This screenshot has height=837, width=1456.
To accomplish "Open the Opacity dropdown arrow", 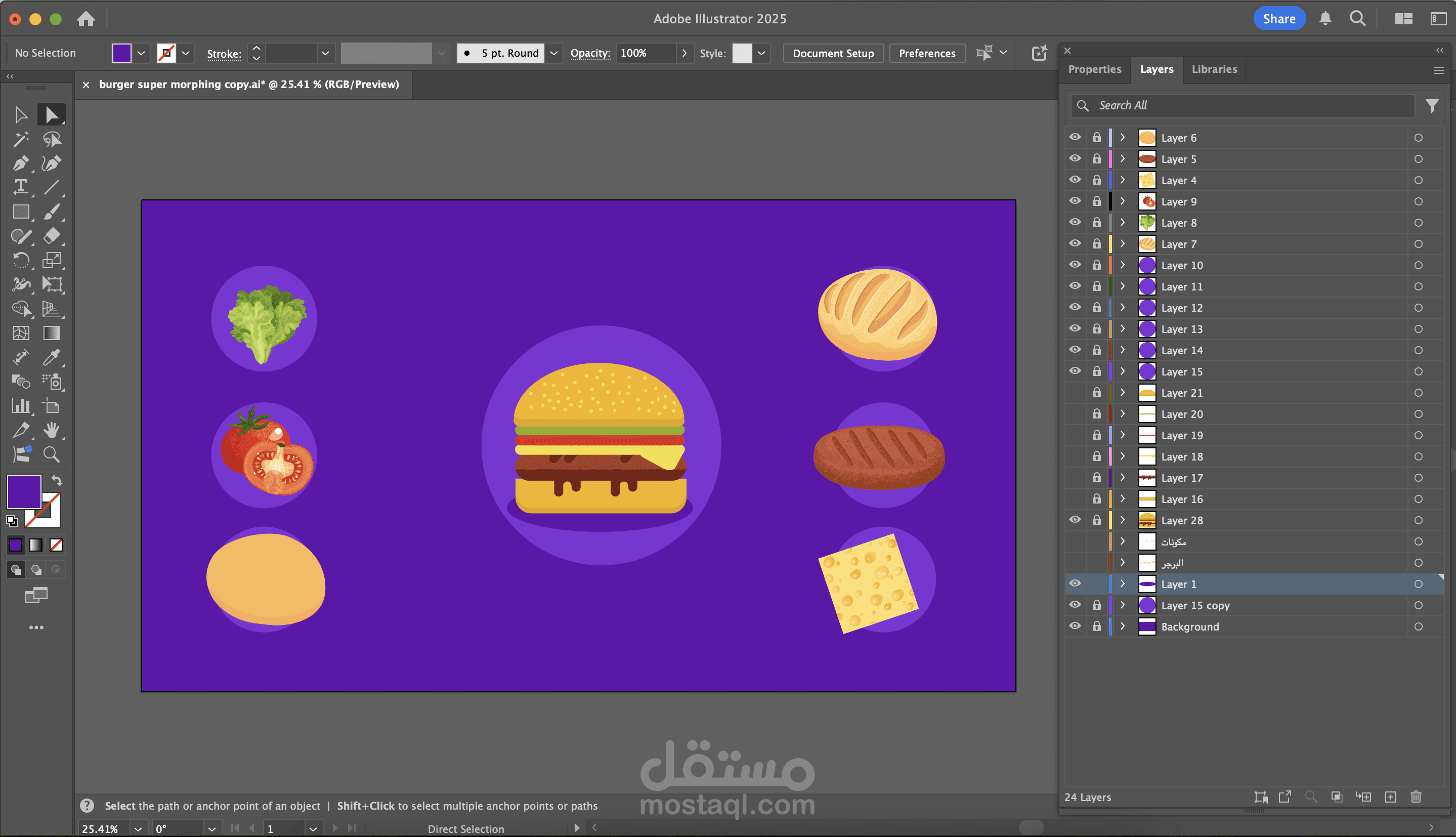I will (684, 53).
